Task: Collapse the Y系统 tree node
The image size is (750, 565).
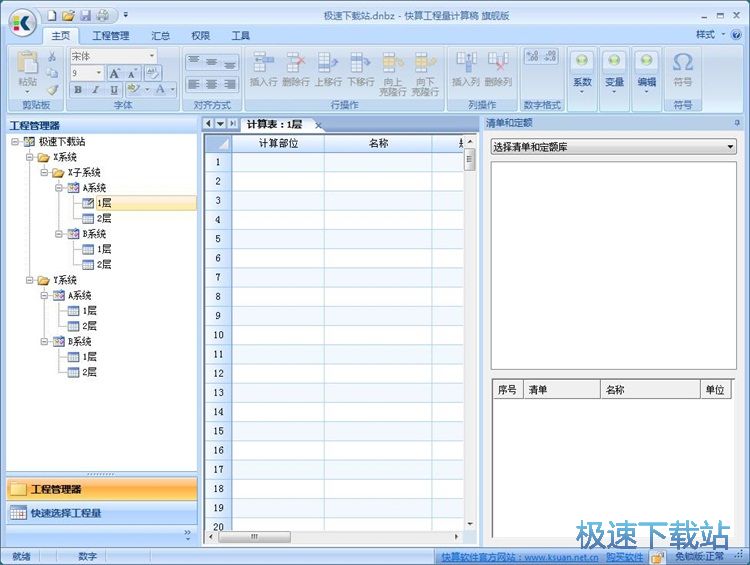Action: point(30,280)
